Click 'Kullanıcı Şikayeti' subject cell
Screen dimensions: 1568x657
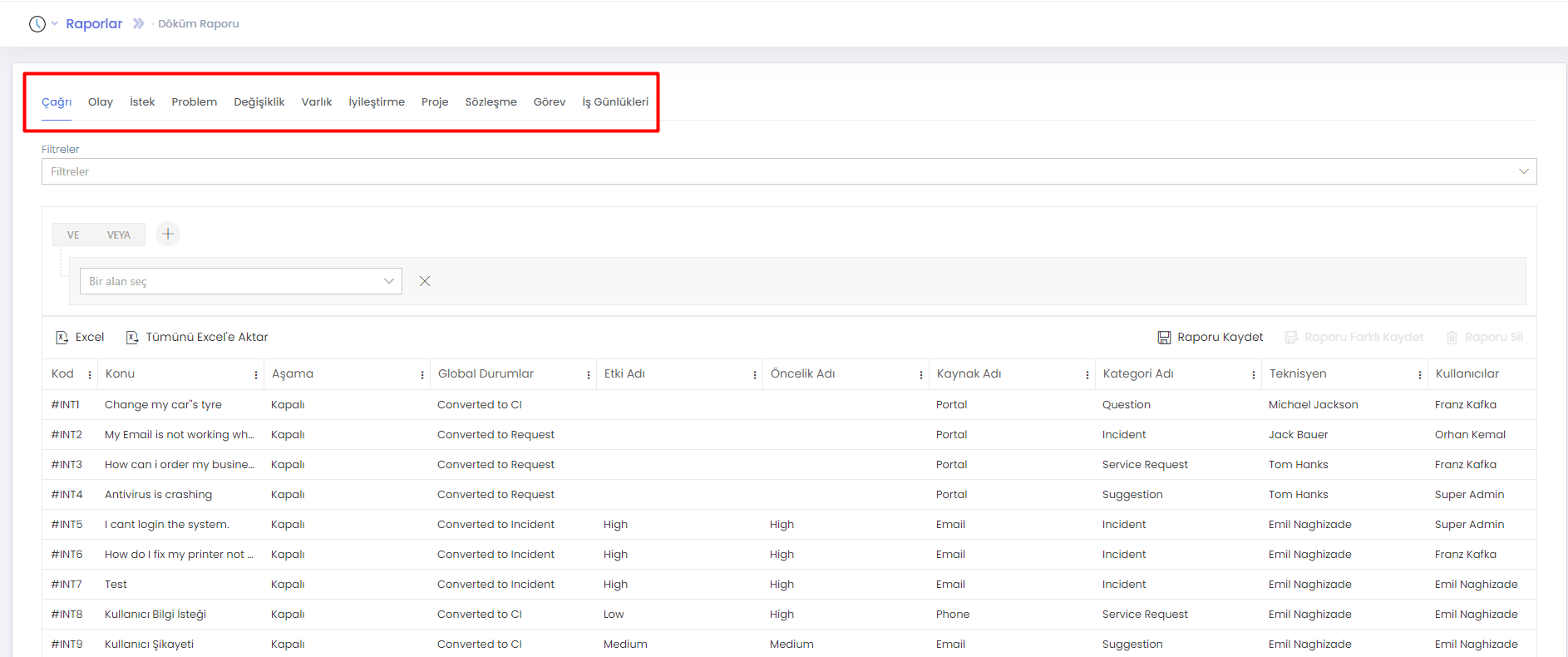149,645
